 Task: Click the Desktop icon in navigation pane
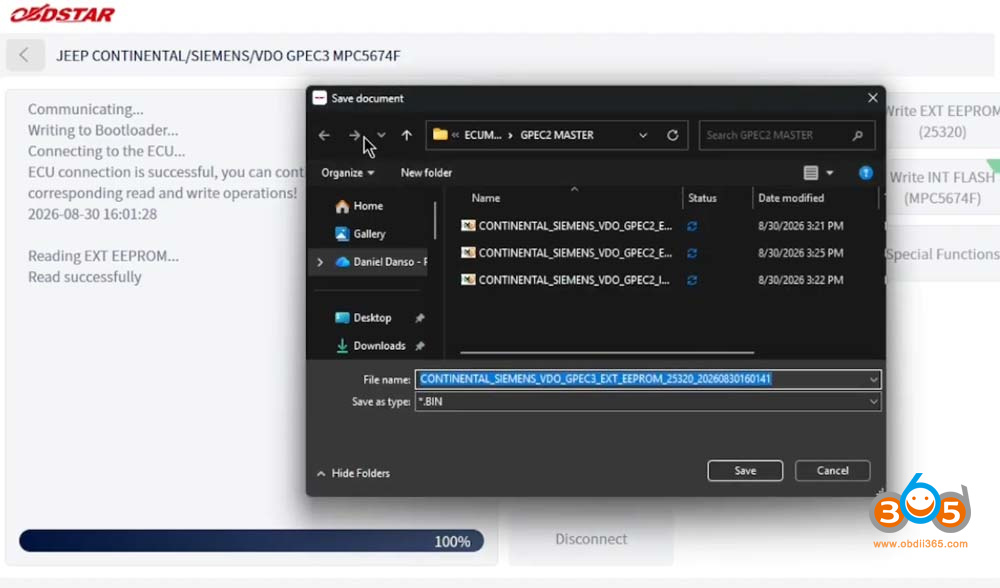pos(342,318)
